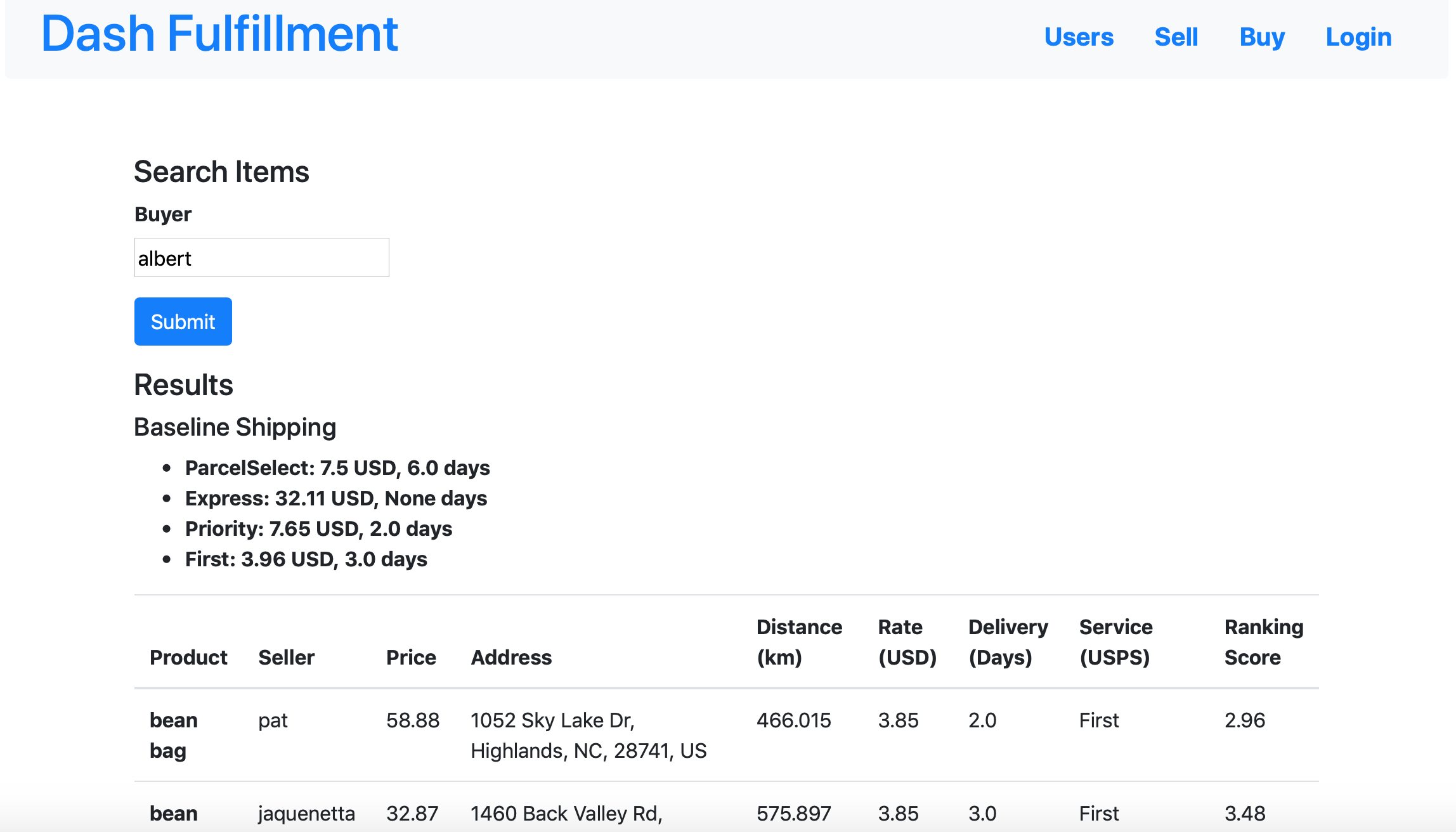The height and width of the screenshot is (832, 1456).
Task: Click the Service (USPS) column header
Action: coord(1115,642)
